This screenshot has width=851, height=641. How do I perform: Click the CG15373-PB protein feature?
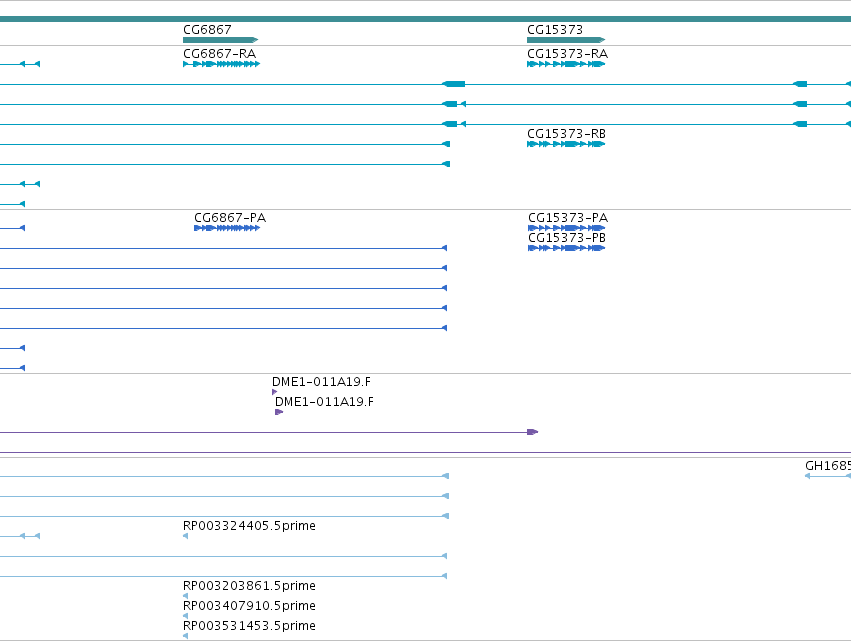coord(566,248)
